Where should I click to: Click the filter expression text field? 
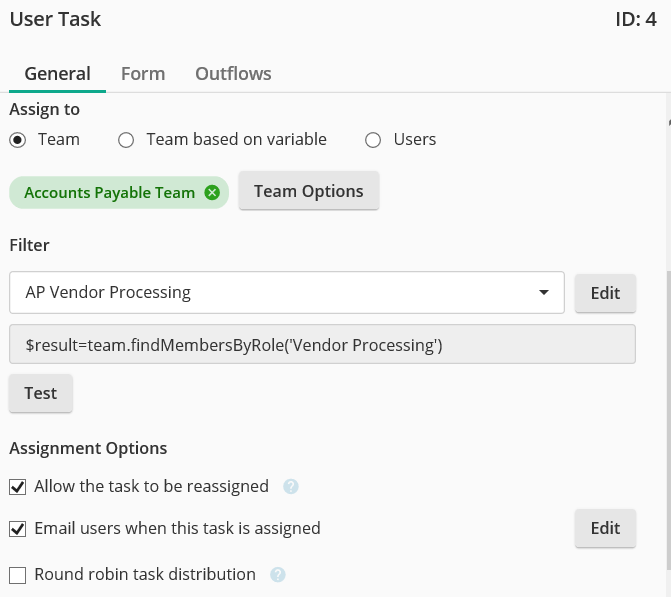coord(322,345)
